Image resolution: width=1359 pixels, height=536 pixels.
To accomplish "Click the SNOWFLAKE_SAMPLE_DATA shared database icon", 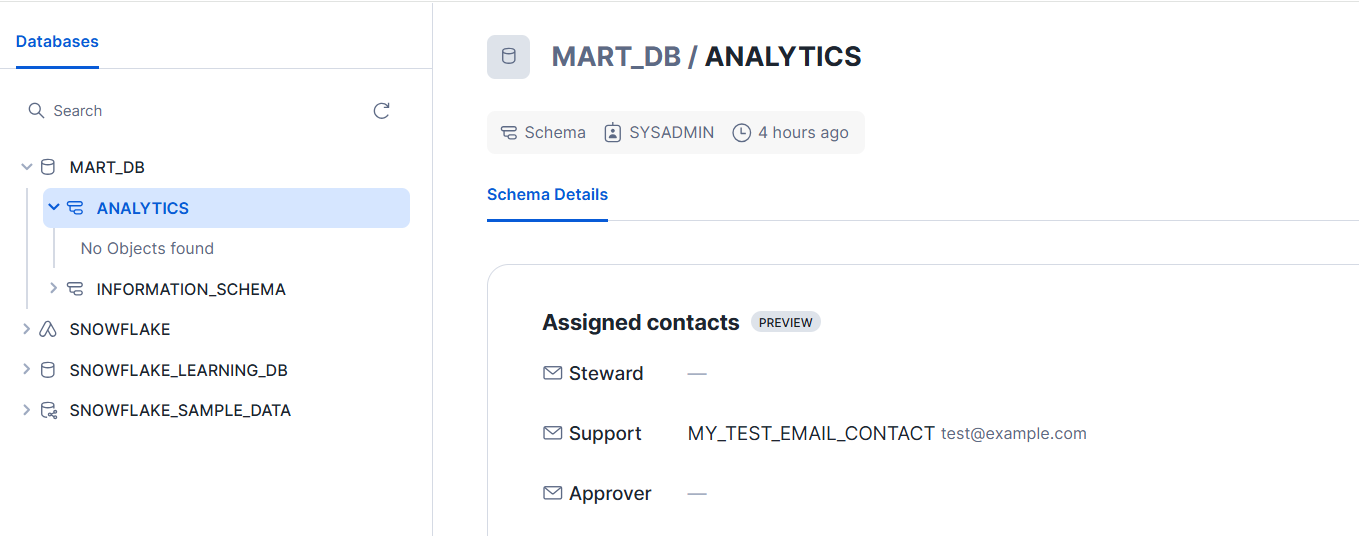I will coord(48,410).
